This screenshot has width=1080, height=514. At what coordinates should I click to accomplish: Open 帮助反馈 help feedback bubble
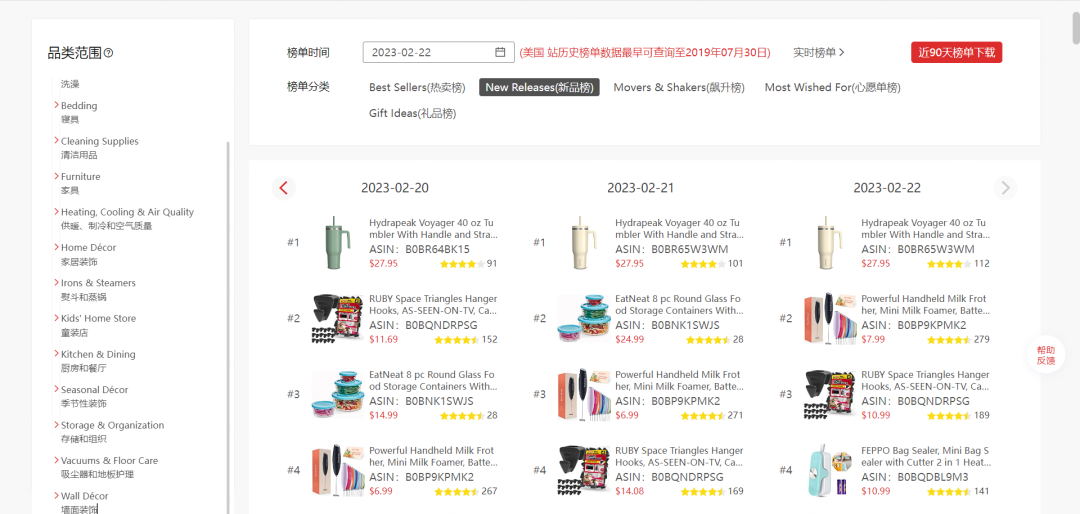coord(1046,355)
